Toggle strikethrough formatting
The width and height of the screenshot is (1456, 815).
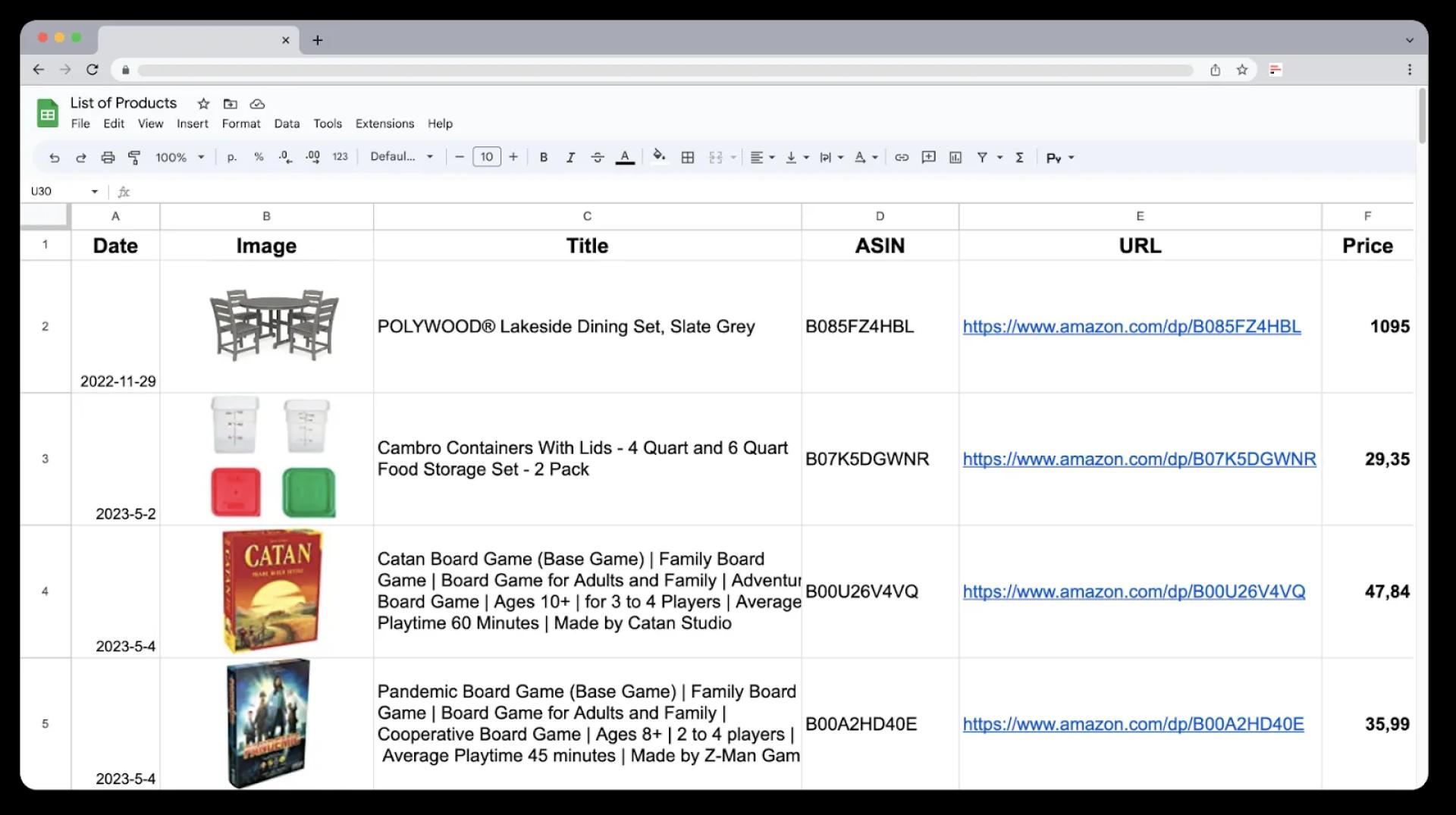[598, 157]
